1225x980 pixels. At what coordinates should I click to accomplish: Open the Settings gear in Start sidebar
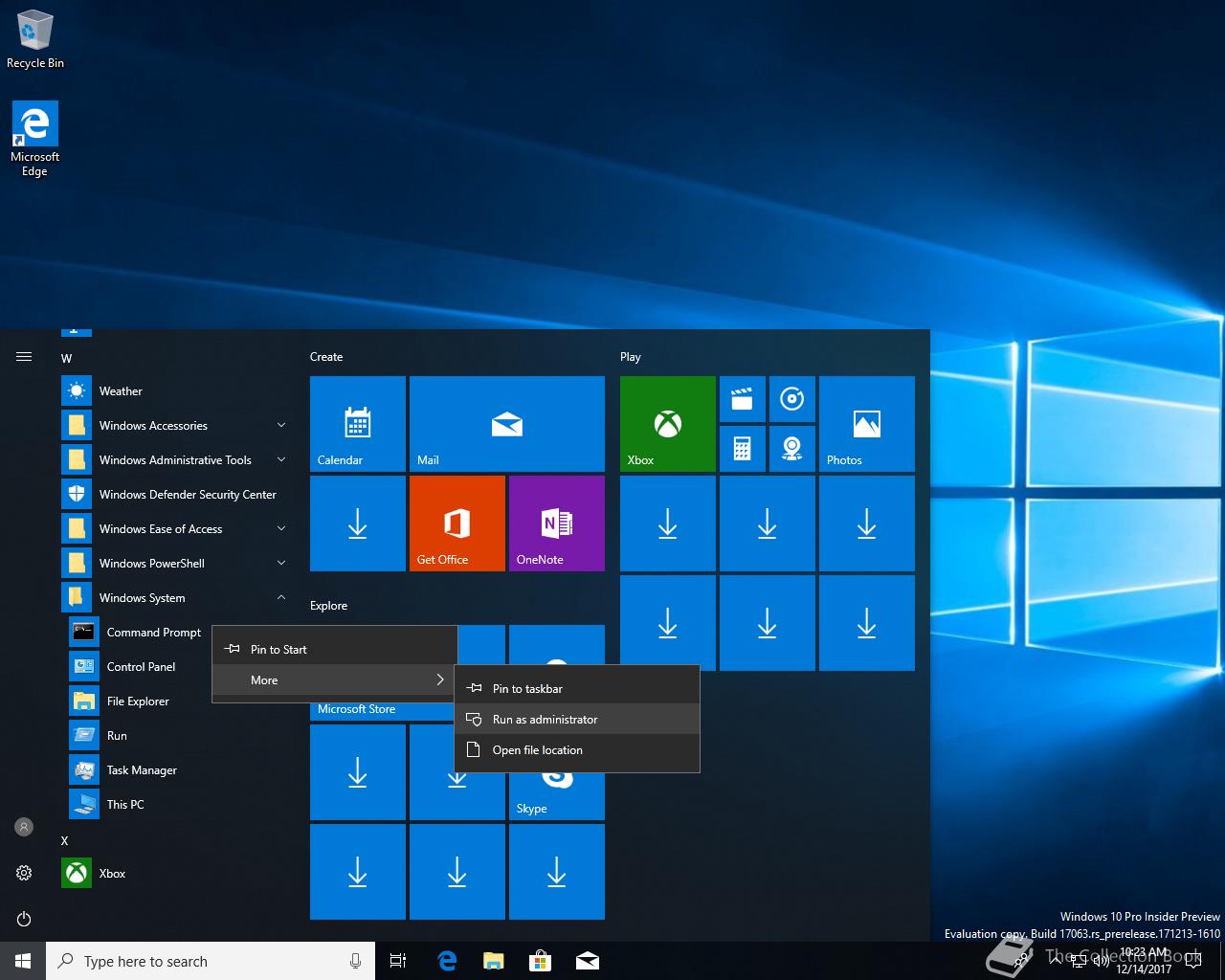24,873
